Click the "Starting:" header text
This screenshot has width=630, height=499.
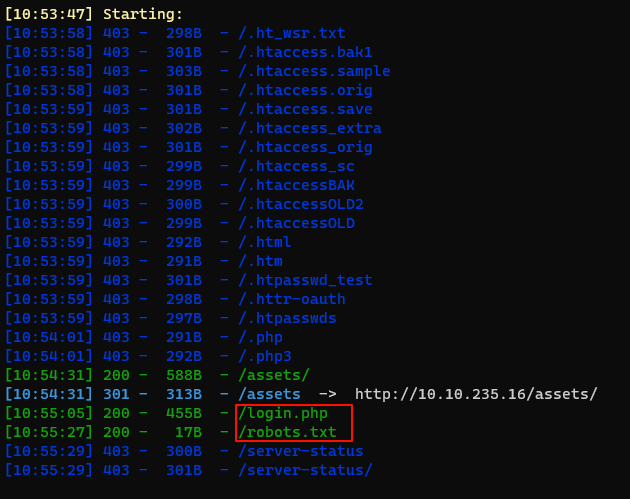point(143,14)
